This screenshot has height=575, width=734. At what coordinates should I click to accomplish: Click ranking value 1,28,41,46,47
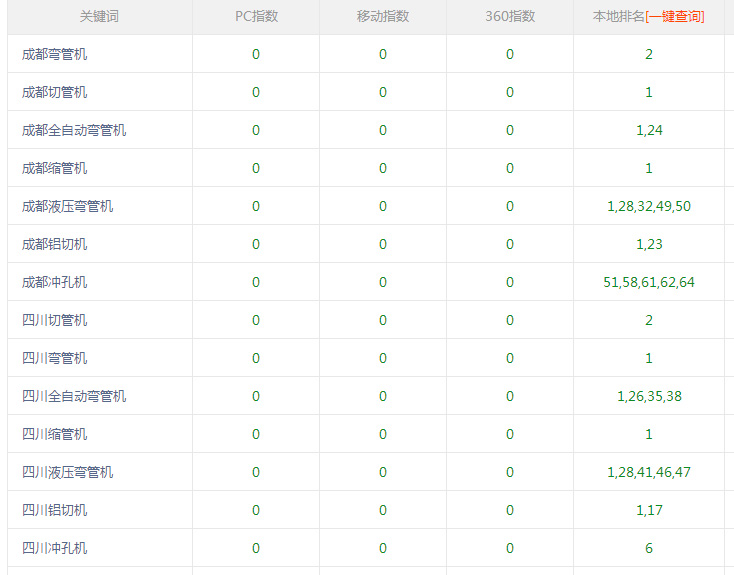(x=649, y=472)
